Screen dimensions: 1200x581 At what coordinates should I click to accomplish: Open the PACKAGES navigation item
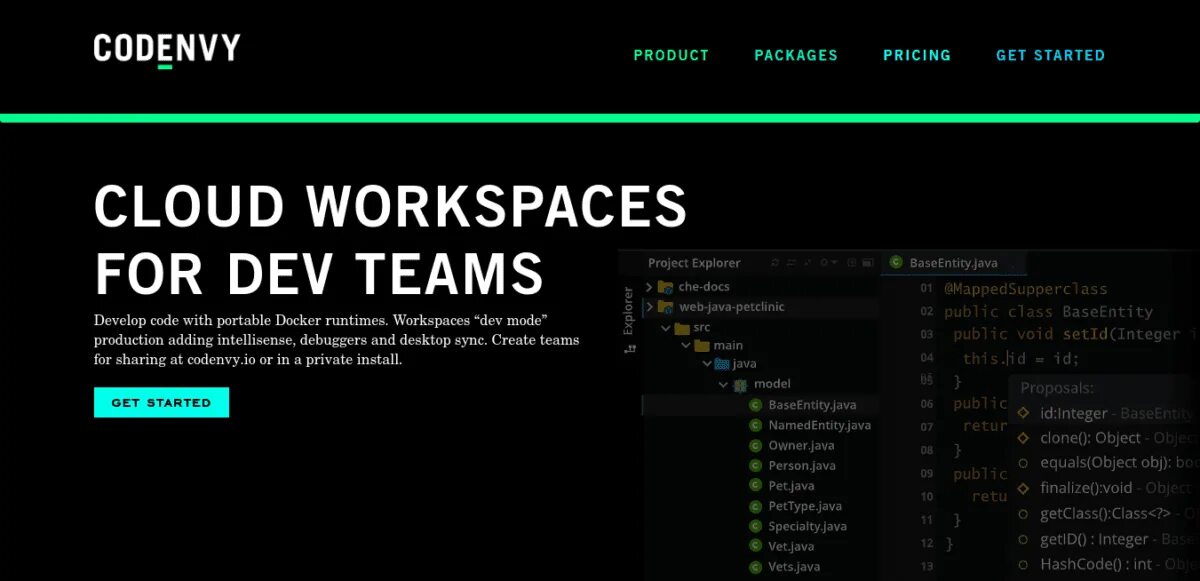pos(796,56)
